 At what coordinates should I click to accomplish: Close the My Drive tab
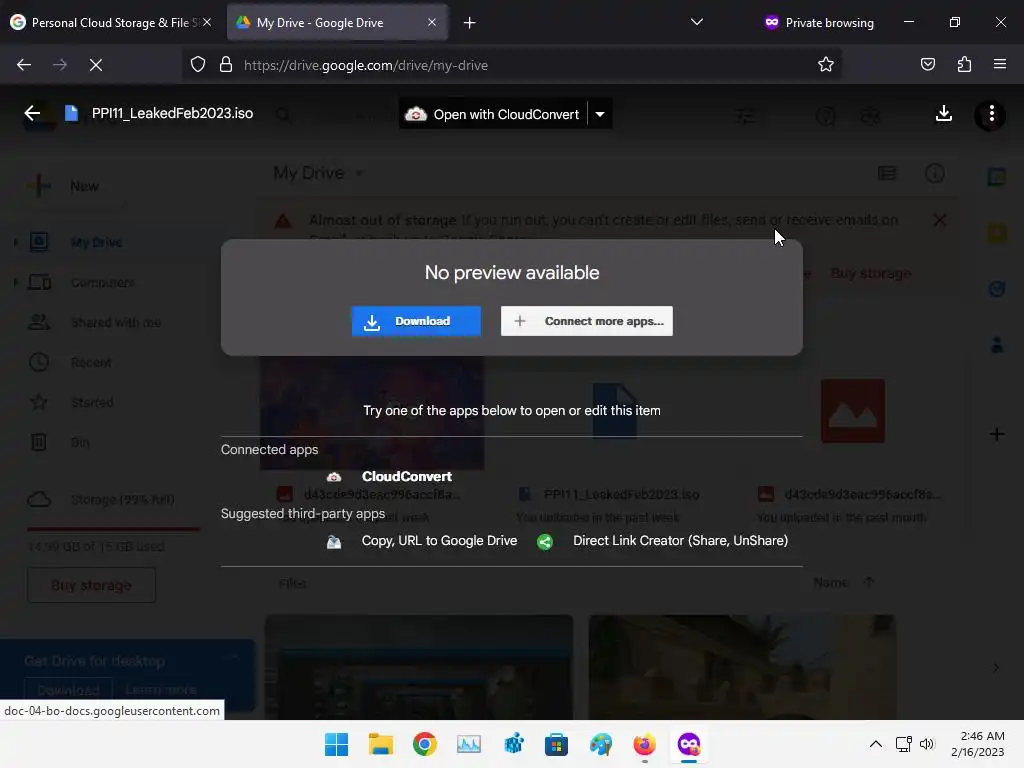pos(432,22)
